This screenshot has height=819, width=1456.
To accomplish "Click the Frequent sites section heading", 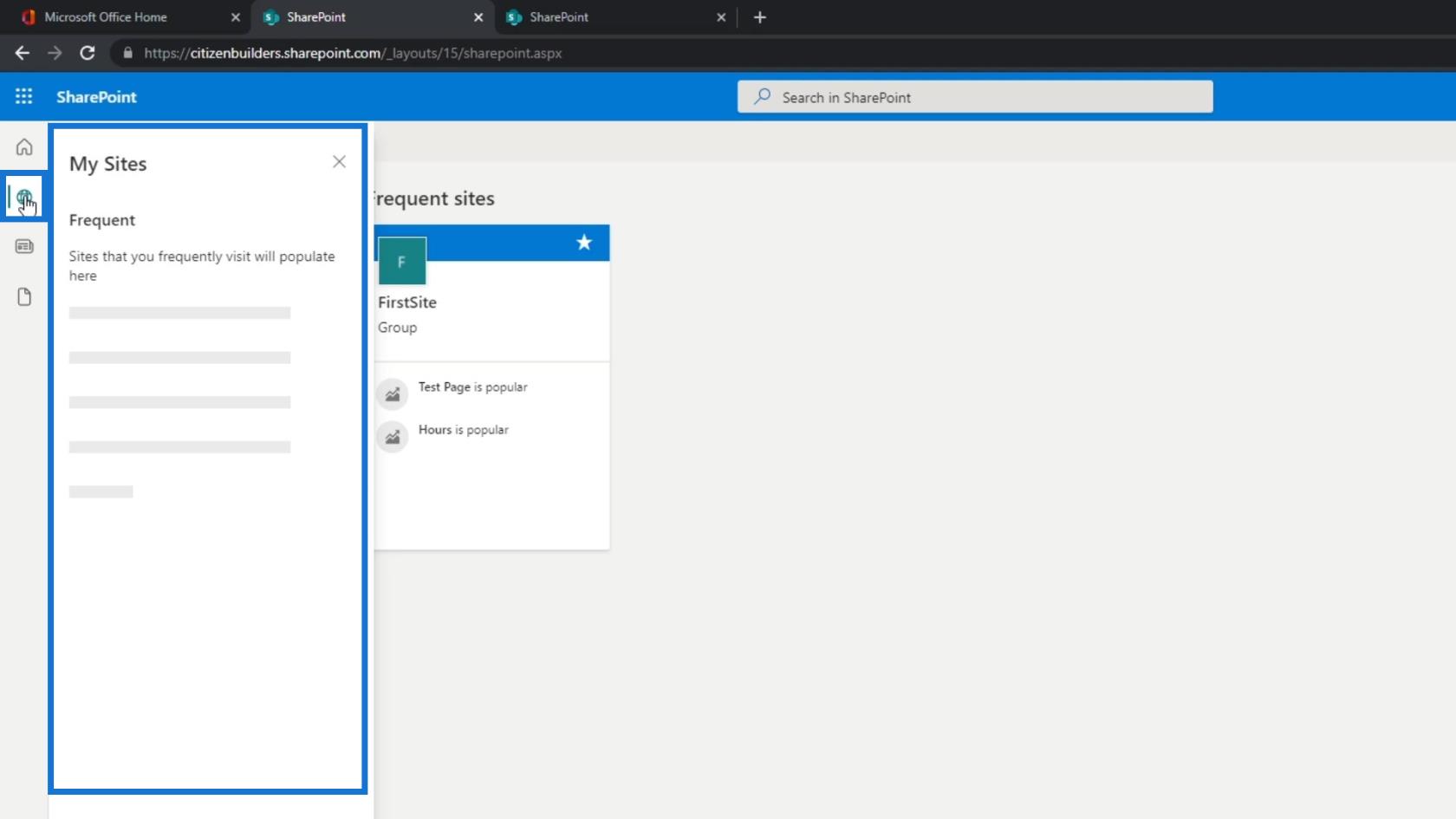I will pyautogui.click(x=433, y=198).
